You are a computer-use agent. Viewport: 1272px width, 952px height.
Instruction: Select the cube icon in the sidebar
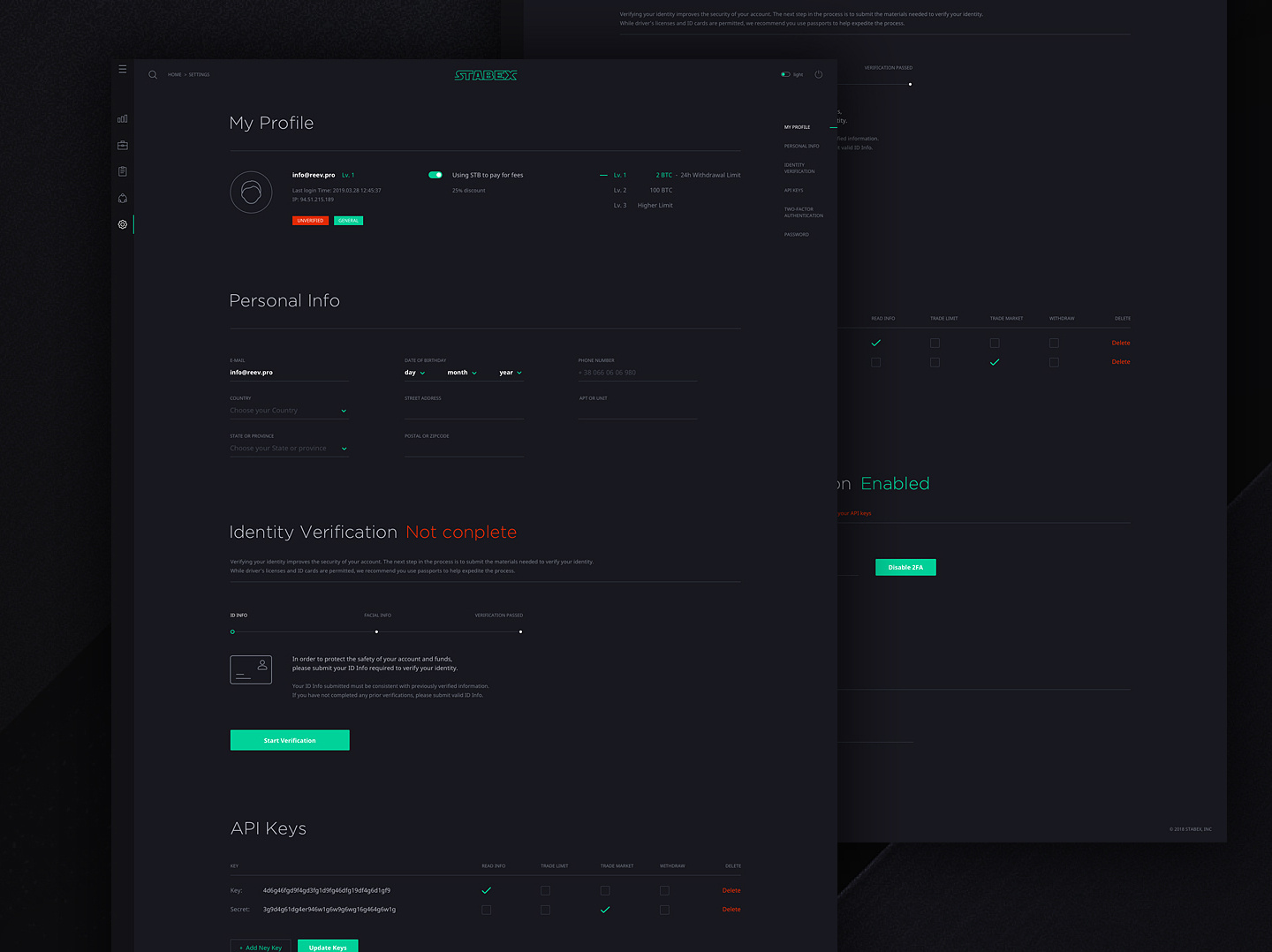[x=122, y=198]
